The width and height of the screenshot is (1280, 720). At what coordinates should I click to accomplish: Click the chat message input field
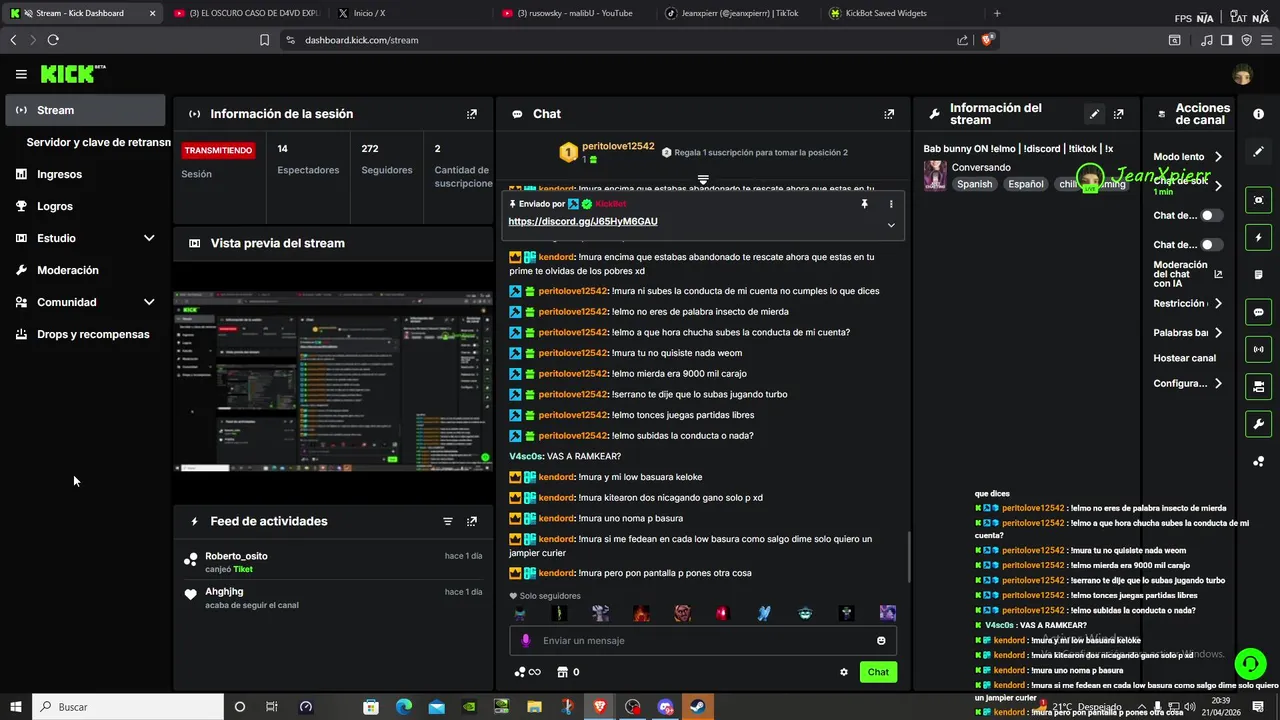click(x=703, y=641)
